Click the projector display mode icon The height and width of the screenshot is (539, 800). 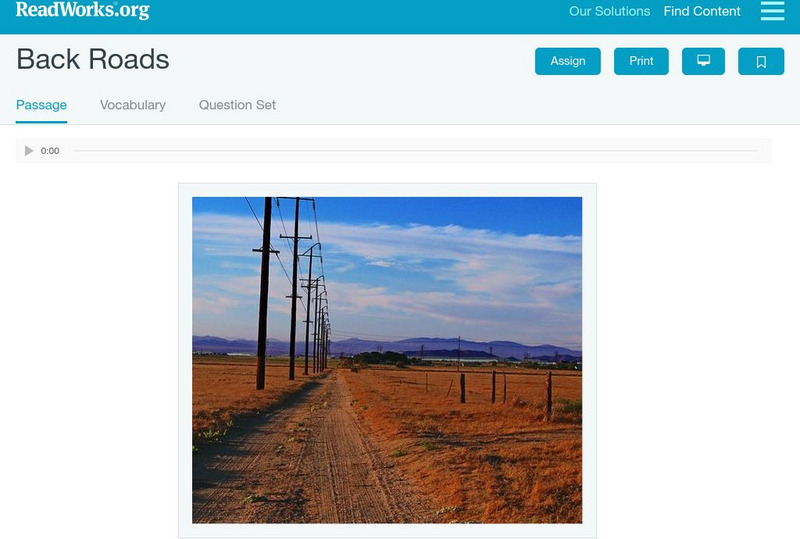[x=703, y=61]
